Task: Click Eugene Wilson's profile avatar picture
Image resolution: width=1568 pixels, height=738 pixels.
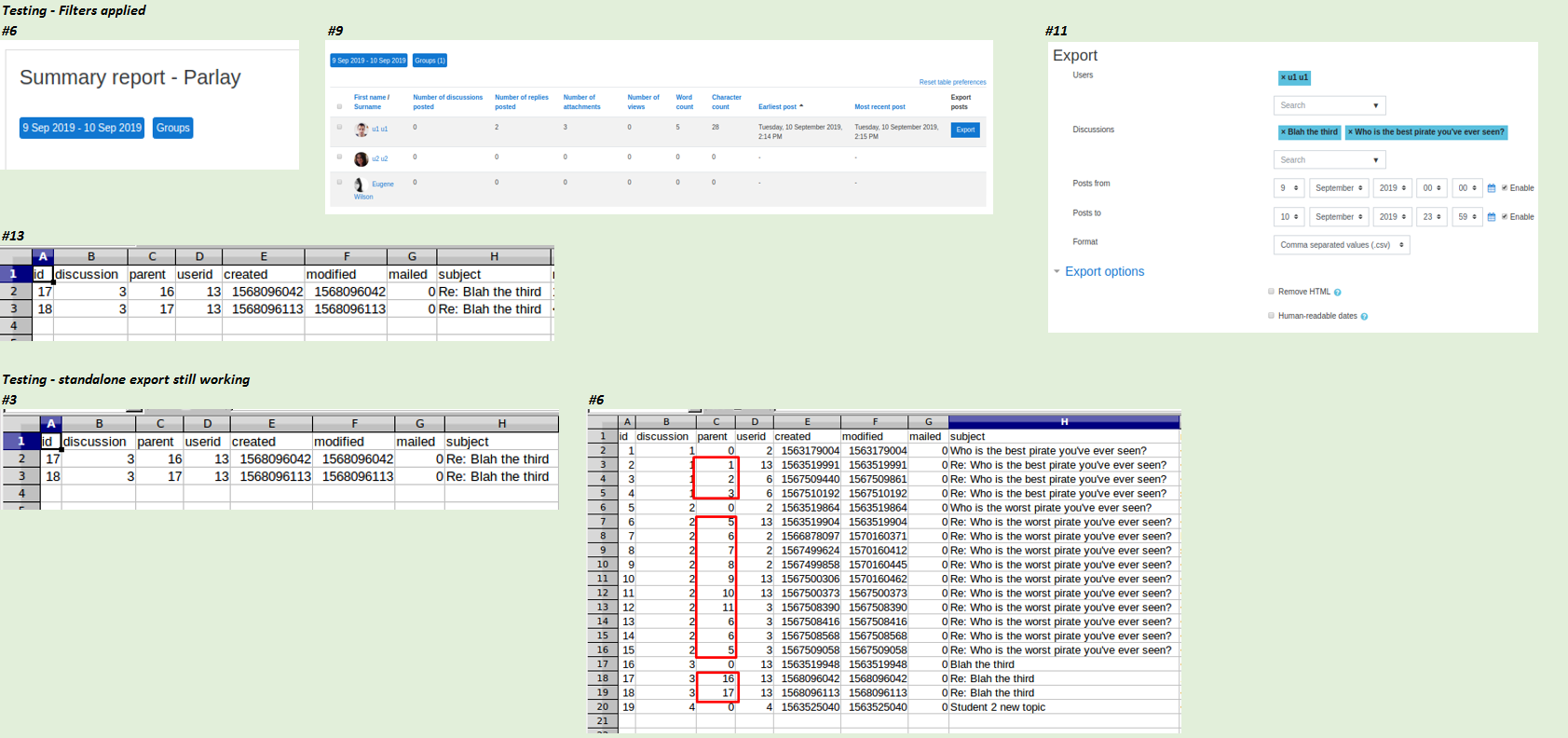Action: click(x=360, y=184)
